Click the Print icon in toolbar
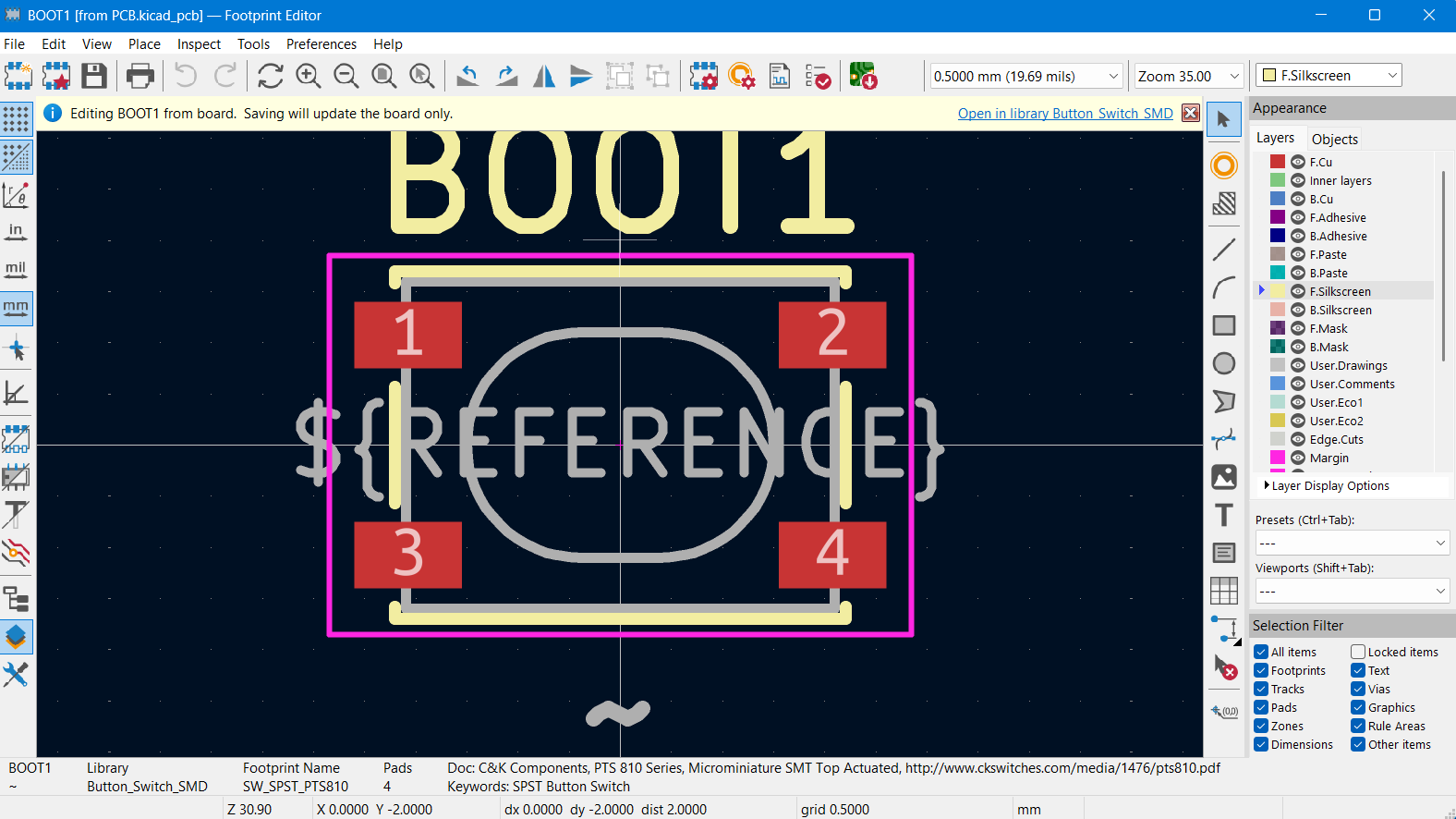Viewport: 1456px width, 819px height. pyautogui.click(x=140, y=76)
